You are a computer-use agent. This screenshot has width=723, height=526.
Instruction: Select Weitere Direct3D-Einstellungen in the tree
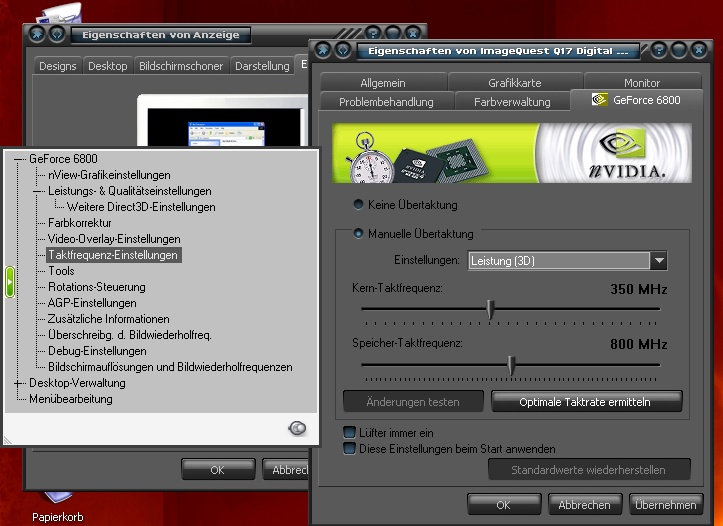[x=141, y=207]
